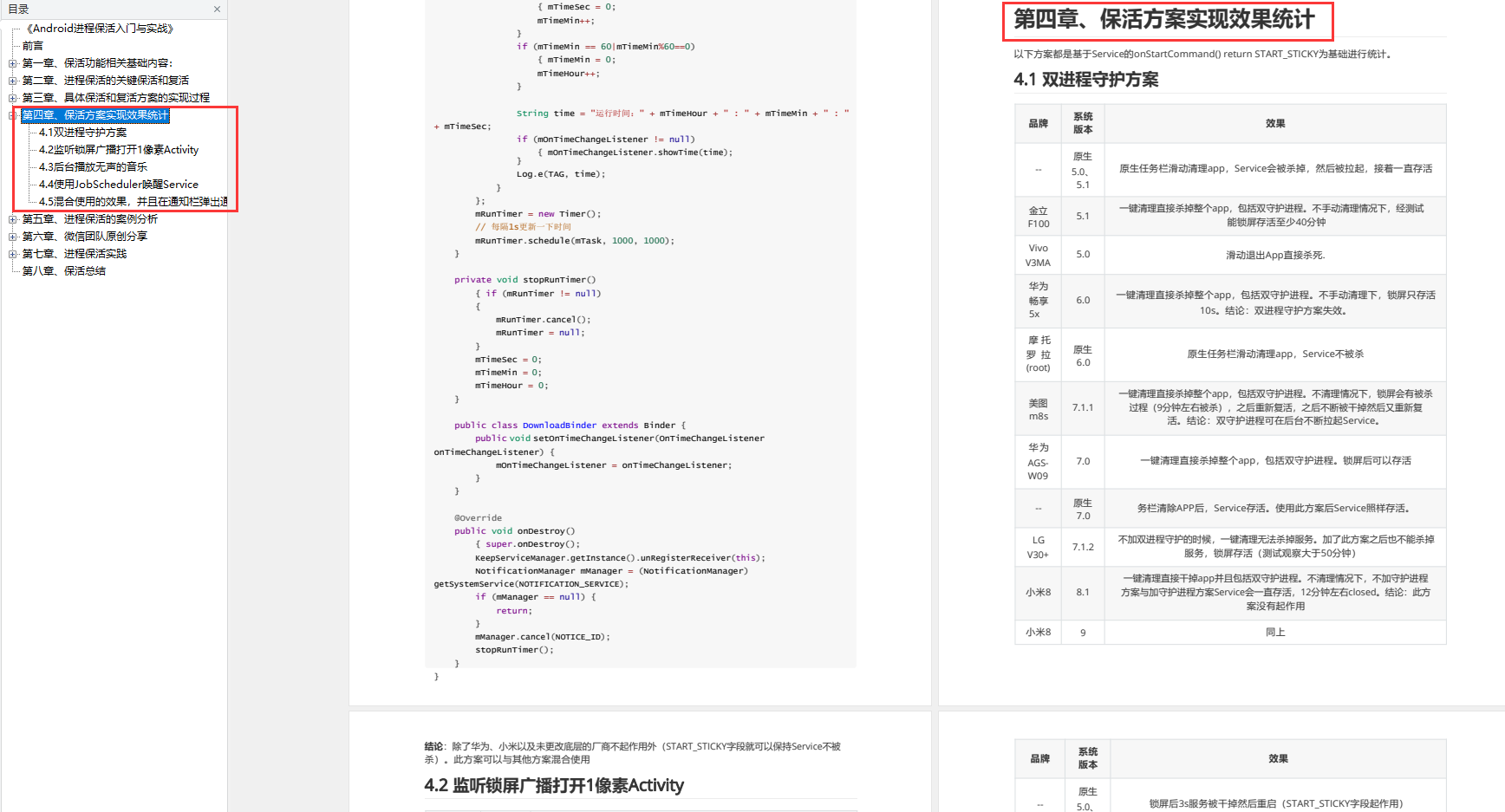Go to bookmark 第三章、具体保活和复活方案的实现过程
Screen dimensions: 1505x812
coord(116,98)
